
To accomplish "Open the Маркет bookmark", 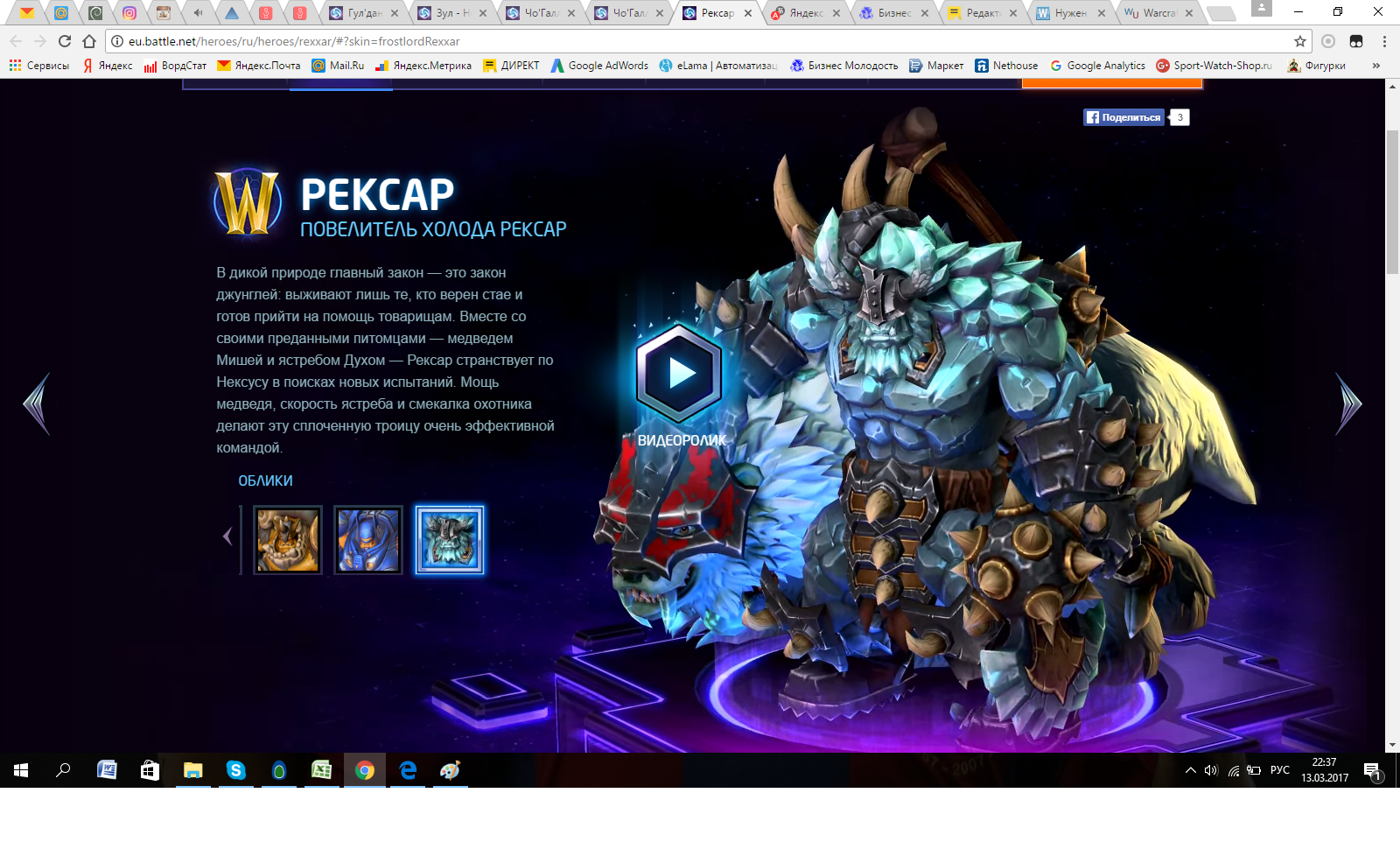I will click(936, 66).
